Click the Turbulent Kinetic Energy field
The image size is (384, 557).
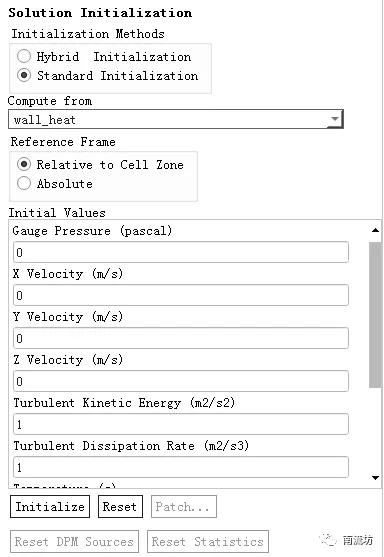click(181, 424)
